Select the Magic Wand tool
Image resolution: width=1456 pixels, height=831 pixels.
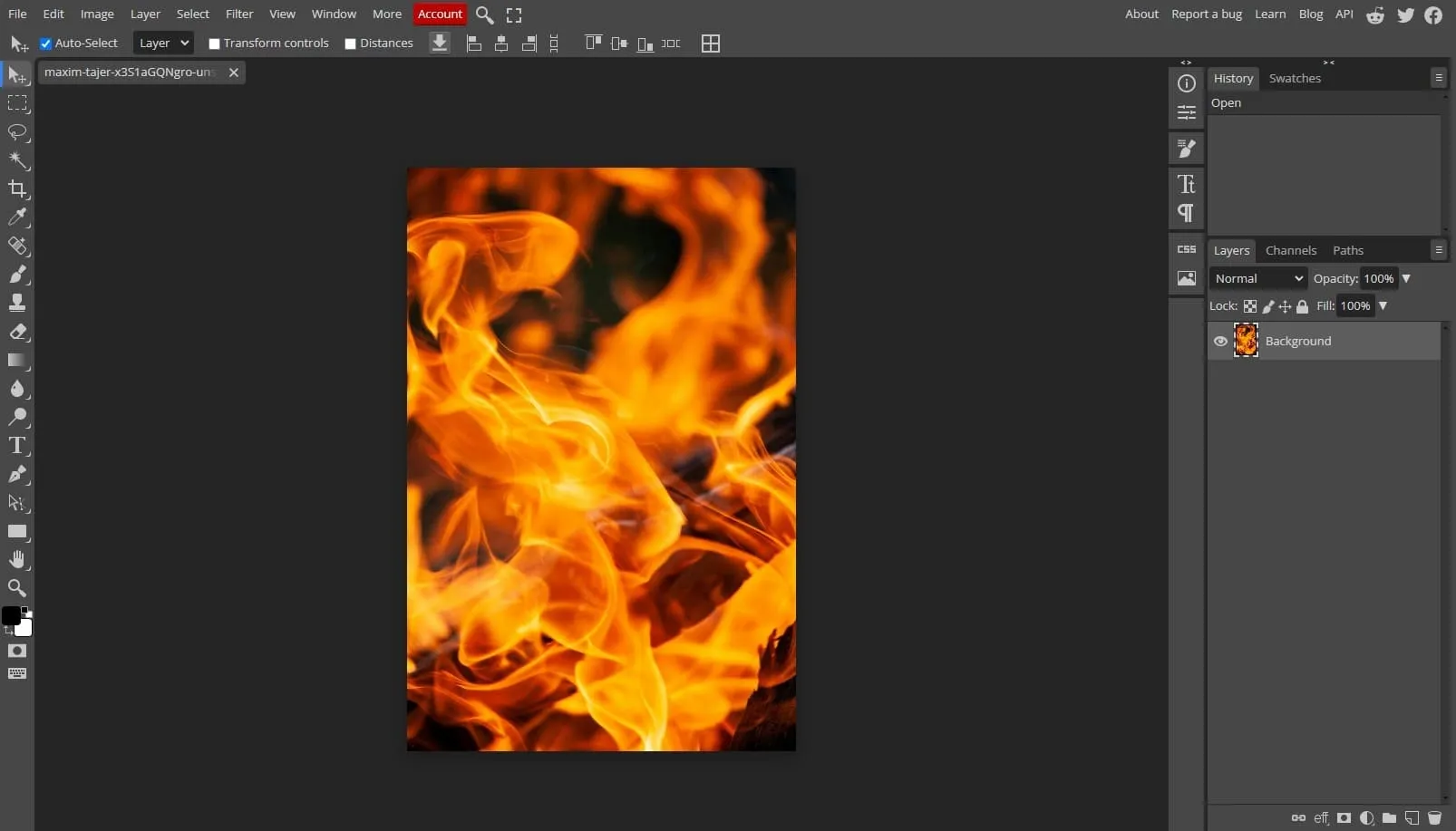click(x=17, y=160)
